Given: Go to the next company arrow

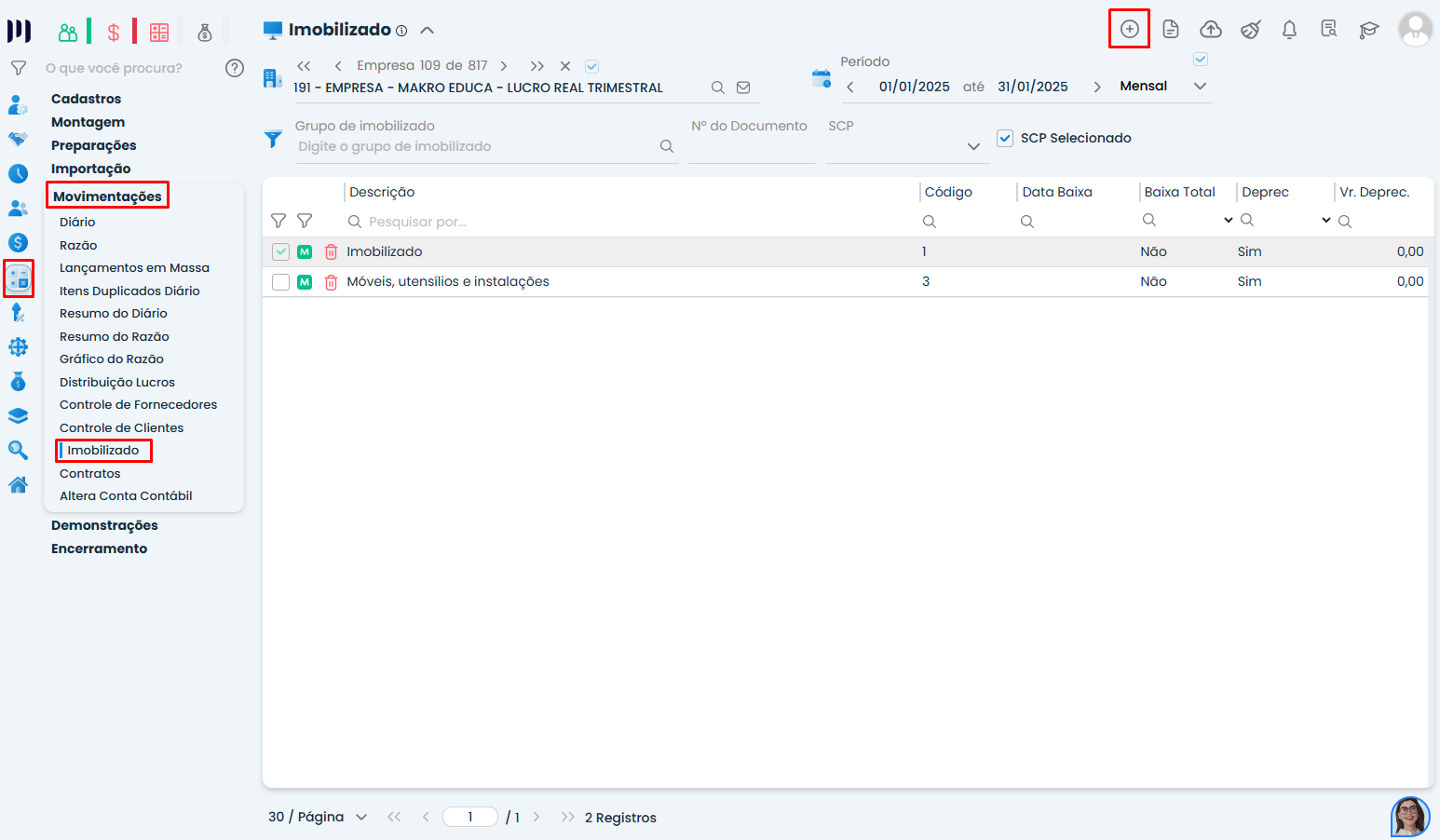Looking at the screenshot, I should 504,66.
